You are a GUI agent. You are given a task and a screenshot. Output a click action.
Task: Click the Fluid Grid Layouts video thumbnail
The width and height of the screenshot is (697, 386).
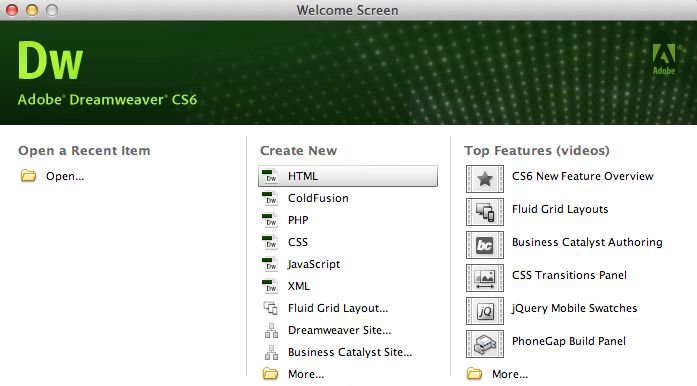tap(485, 212)
